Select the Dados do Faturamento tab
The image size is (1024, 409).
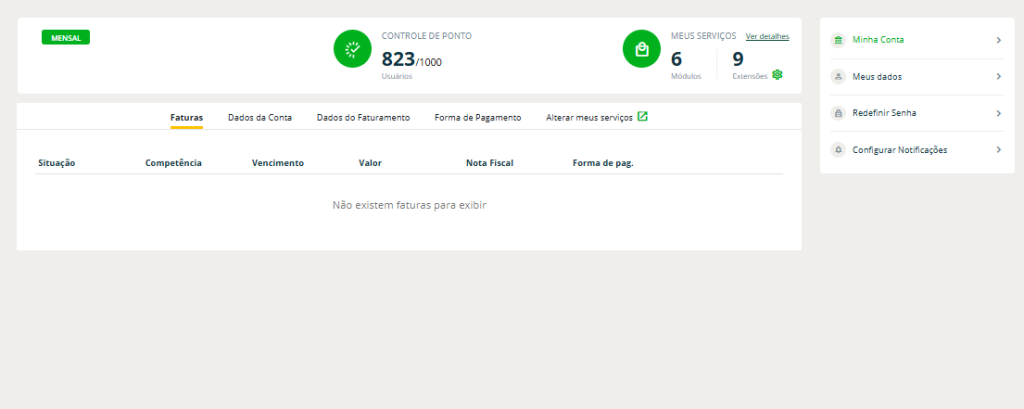[x=363, y=117]
